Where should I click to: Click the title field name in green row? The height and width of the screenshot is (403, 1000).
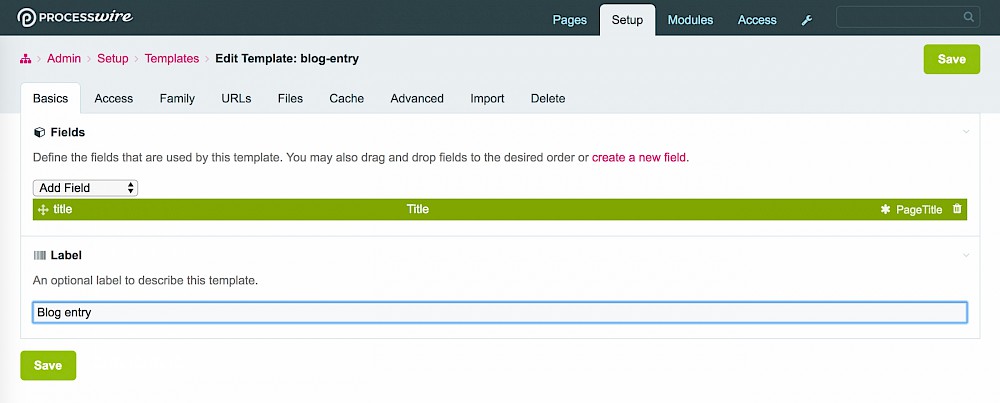pos(62,209)
